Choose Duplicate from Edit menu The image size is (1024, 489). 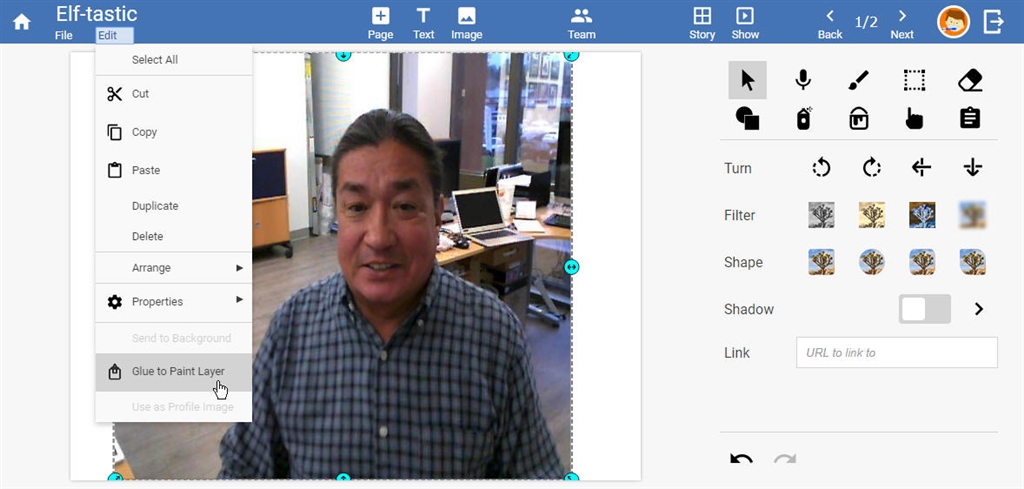(x=174, y=206)
